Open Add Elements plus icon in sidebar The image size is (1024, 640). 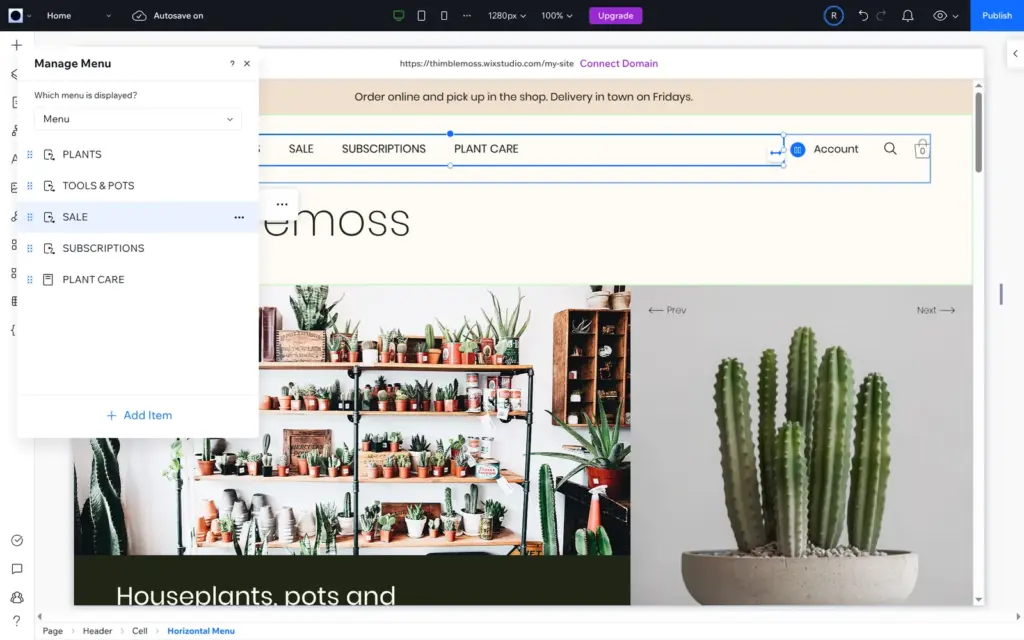17,45
